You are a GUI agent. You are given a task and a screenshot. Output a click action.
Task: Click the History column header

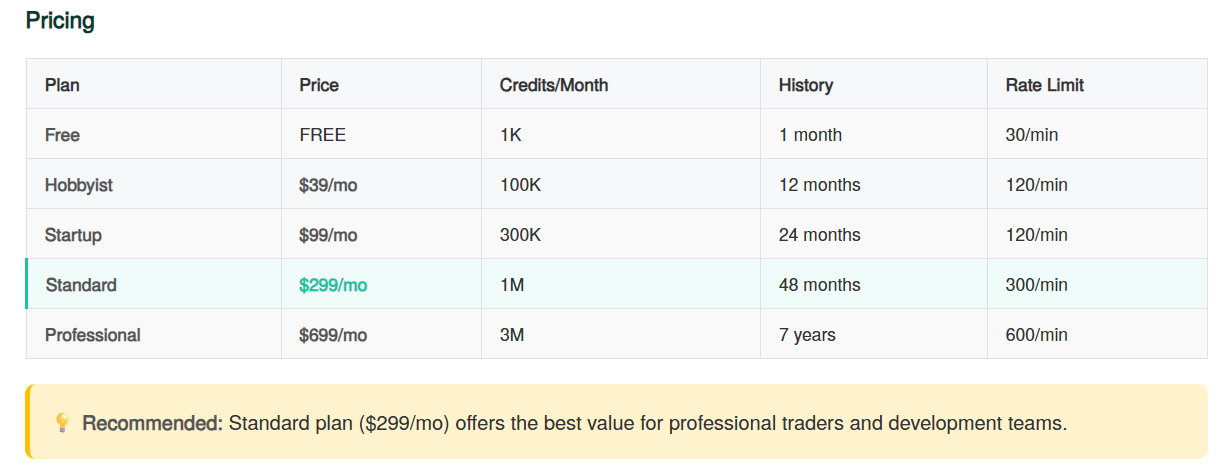[805, 85]
